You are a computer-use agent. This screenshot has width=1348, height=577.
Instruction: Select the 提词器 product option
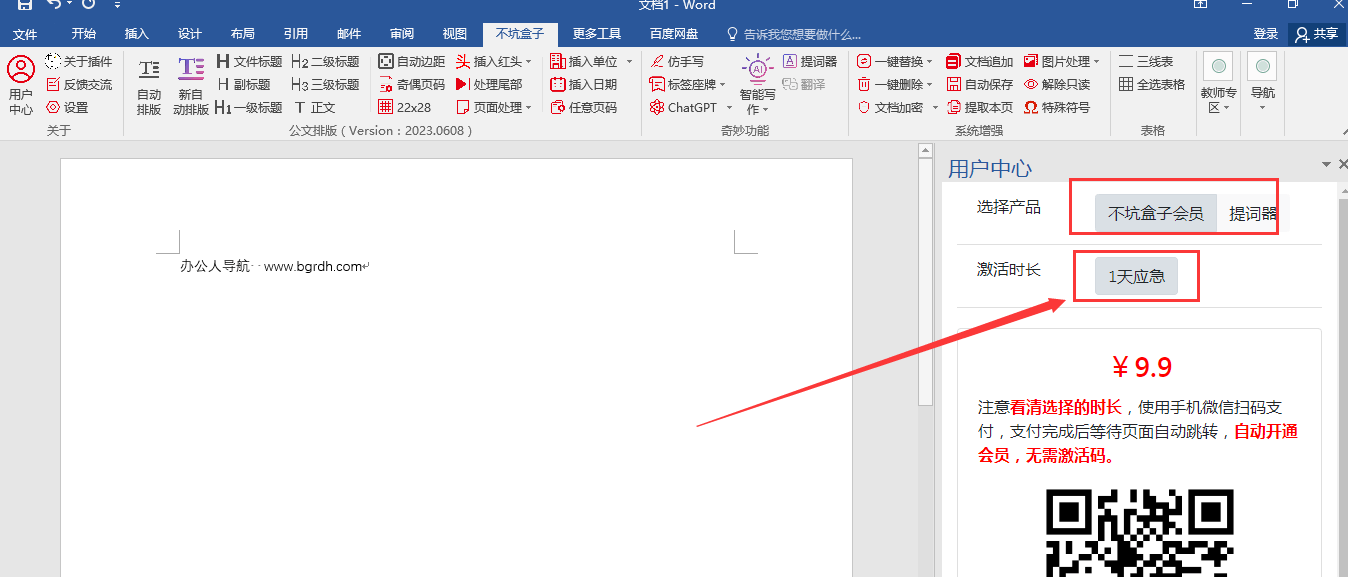(x=1252, y=214)
